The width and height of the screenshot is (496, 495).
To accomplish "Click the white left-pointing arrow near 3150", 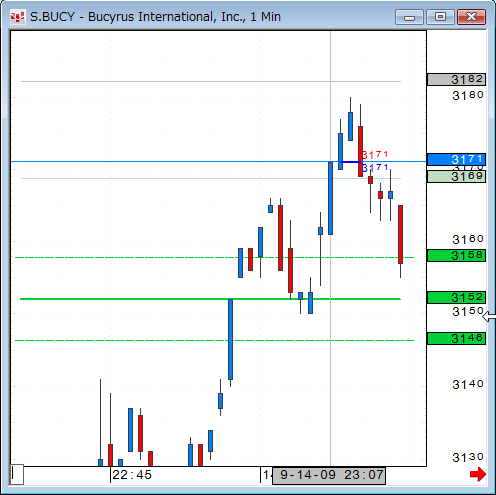I will [x=489, y=316].
